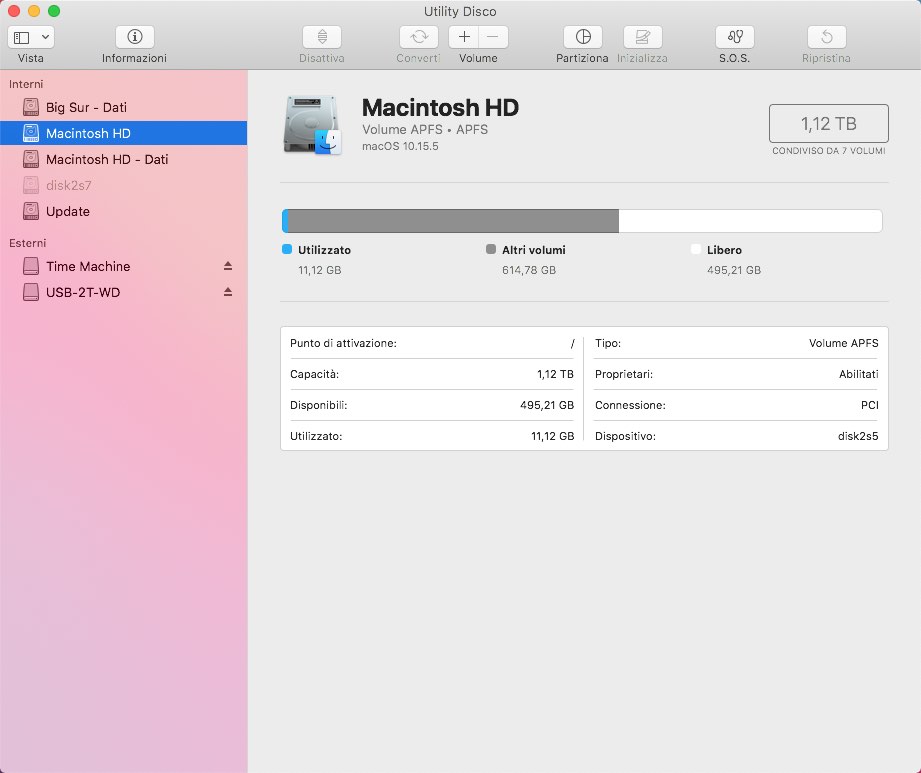Click the 1,12 TB capacity box
Image resolution: width=921 pixels, height=773 pixels.
pos(828,123)
